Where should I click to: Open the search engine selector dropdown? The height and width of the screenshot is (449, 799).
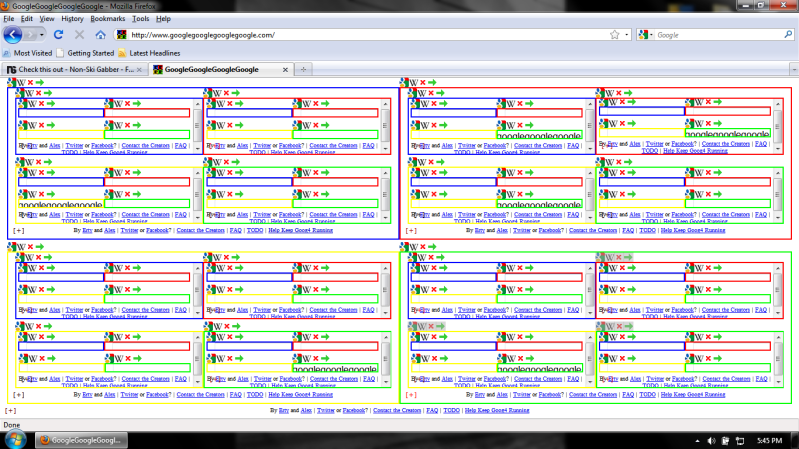(646, 34)
